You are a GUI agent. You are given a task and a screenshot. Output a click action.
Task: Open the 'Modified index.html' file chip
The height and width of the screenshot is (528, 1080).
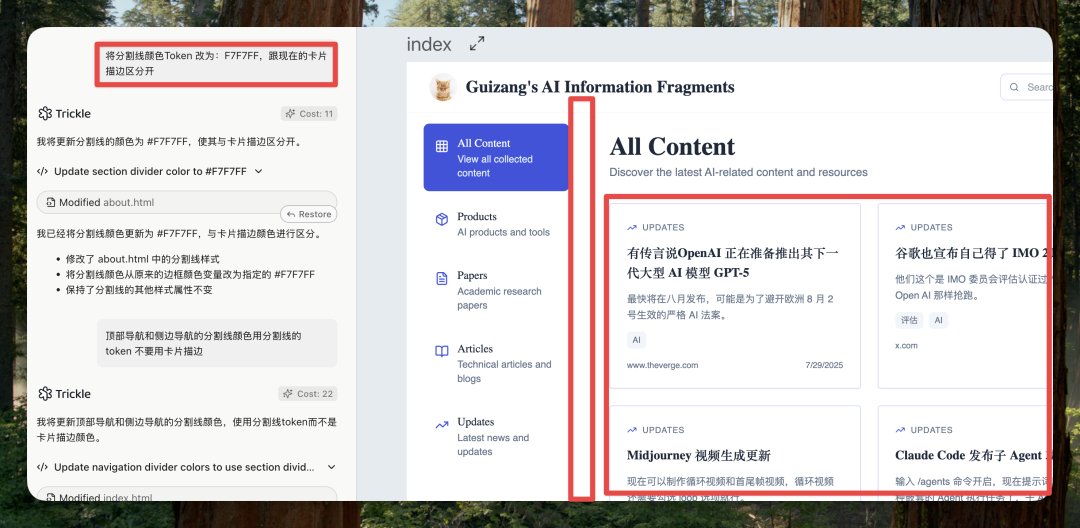click(187, 496)
